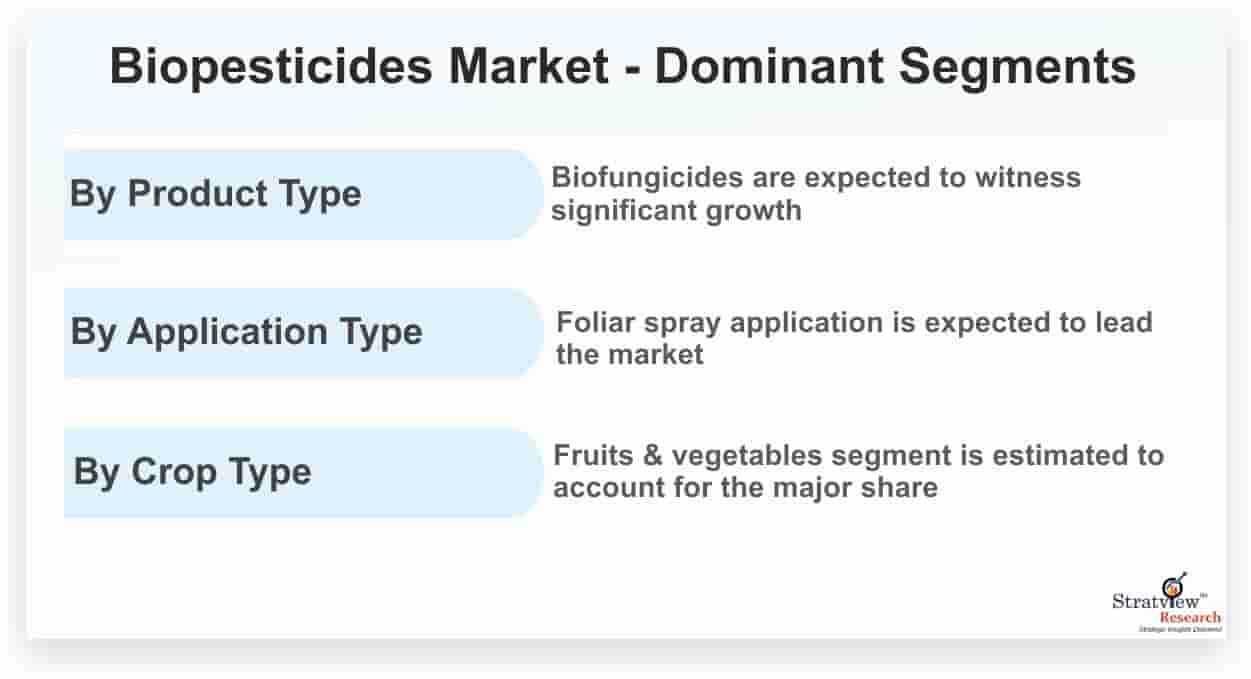
Task: Click the Biofungicides significant growth description
Action: click(x=816, y=194)
